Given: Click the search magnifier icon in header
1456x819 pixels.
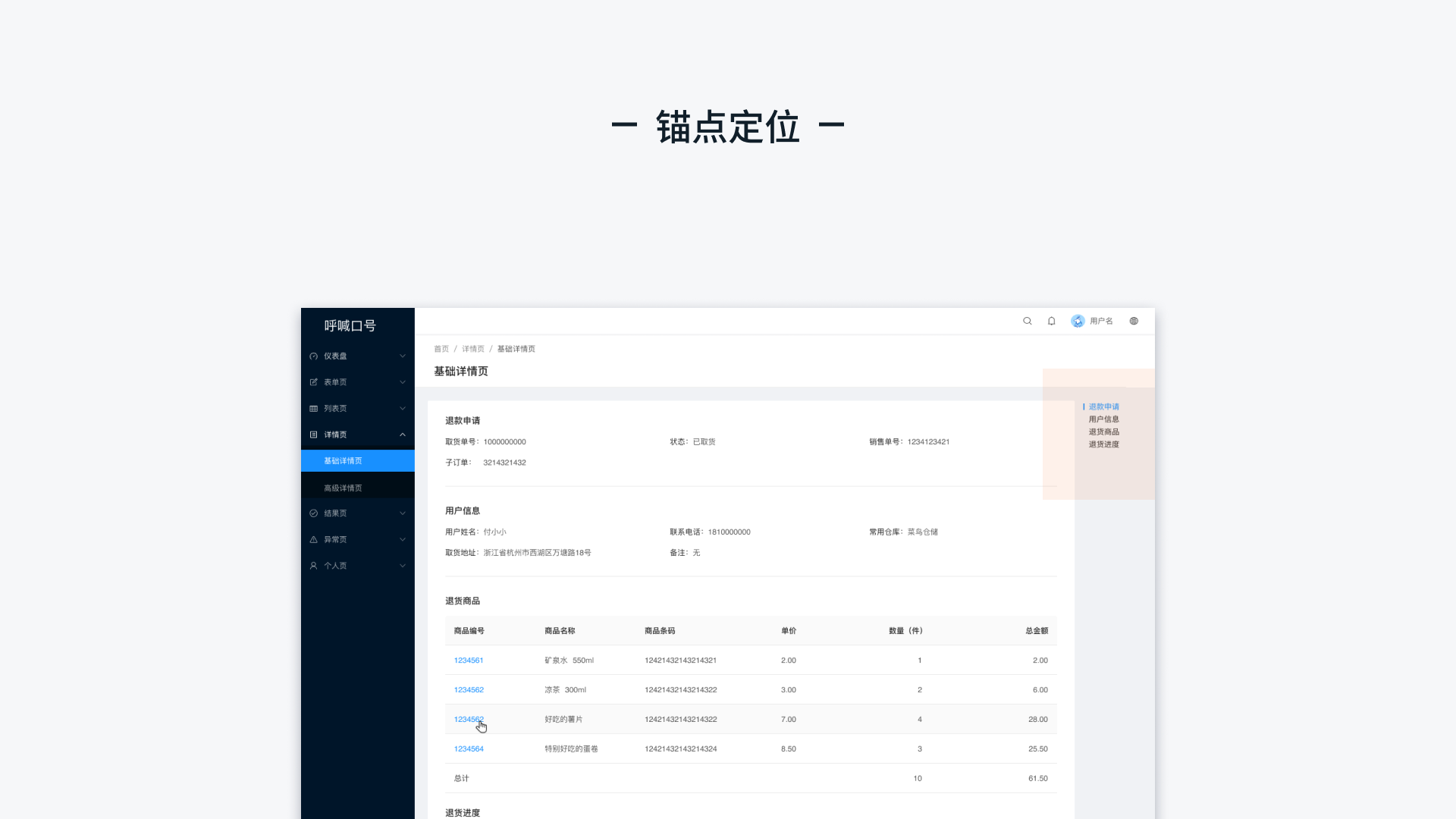Looking at the screenshot, I should (x=1028, y=321).
